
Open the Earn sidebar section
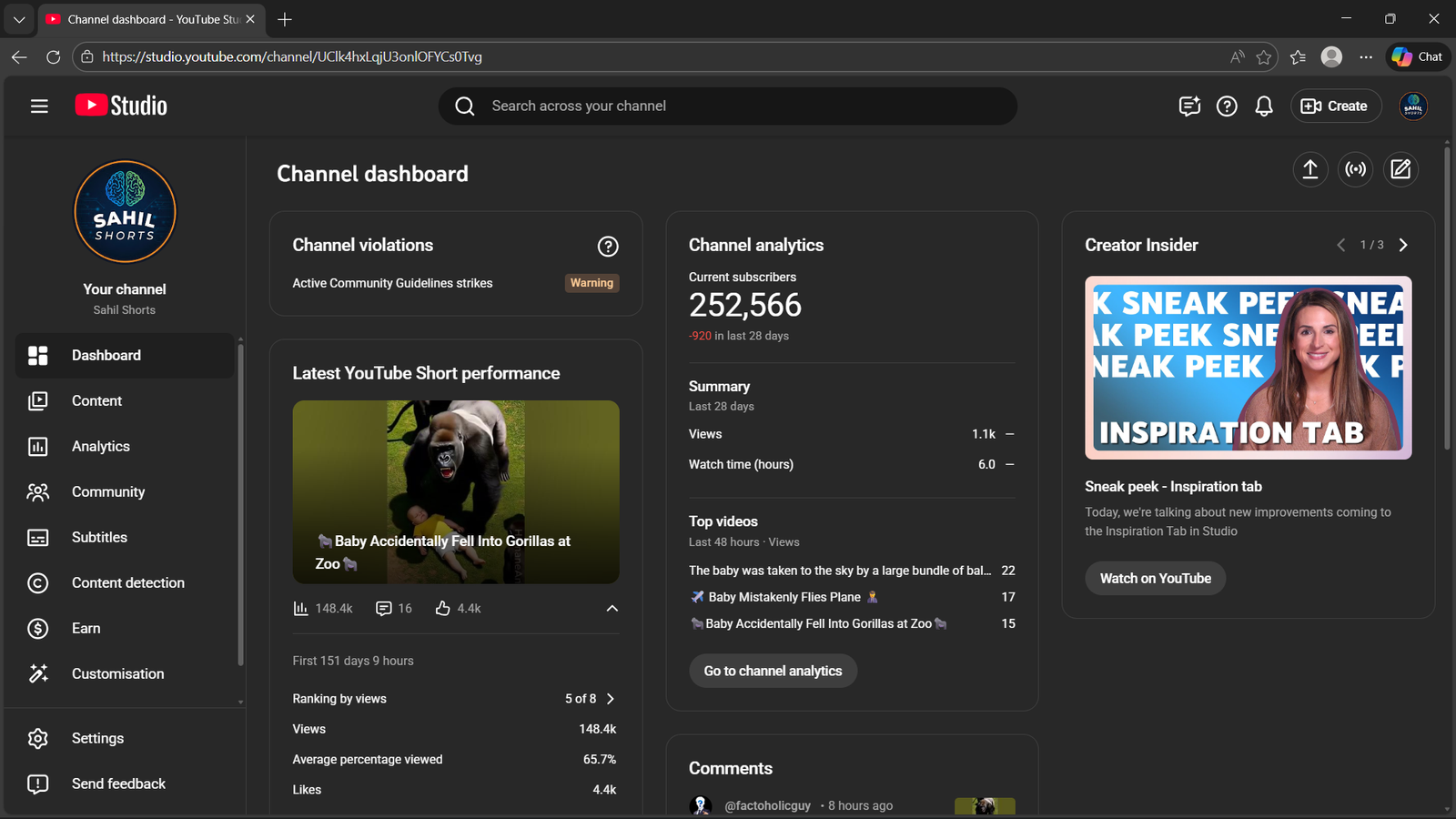(86, 628)
